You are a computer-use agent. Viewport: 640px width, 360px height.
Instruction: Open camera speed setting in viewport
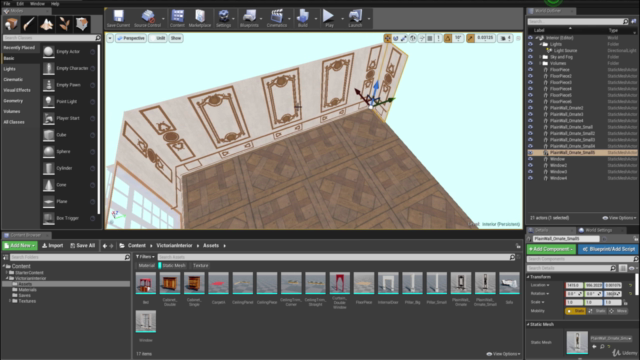[505, 38]
